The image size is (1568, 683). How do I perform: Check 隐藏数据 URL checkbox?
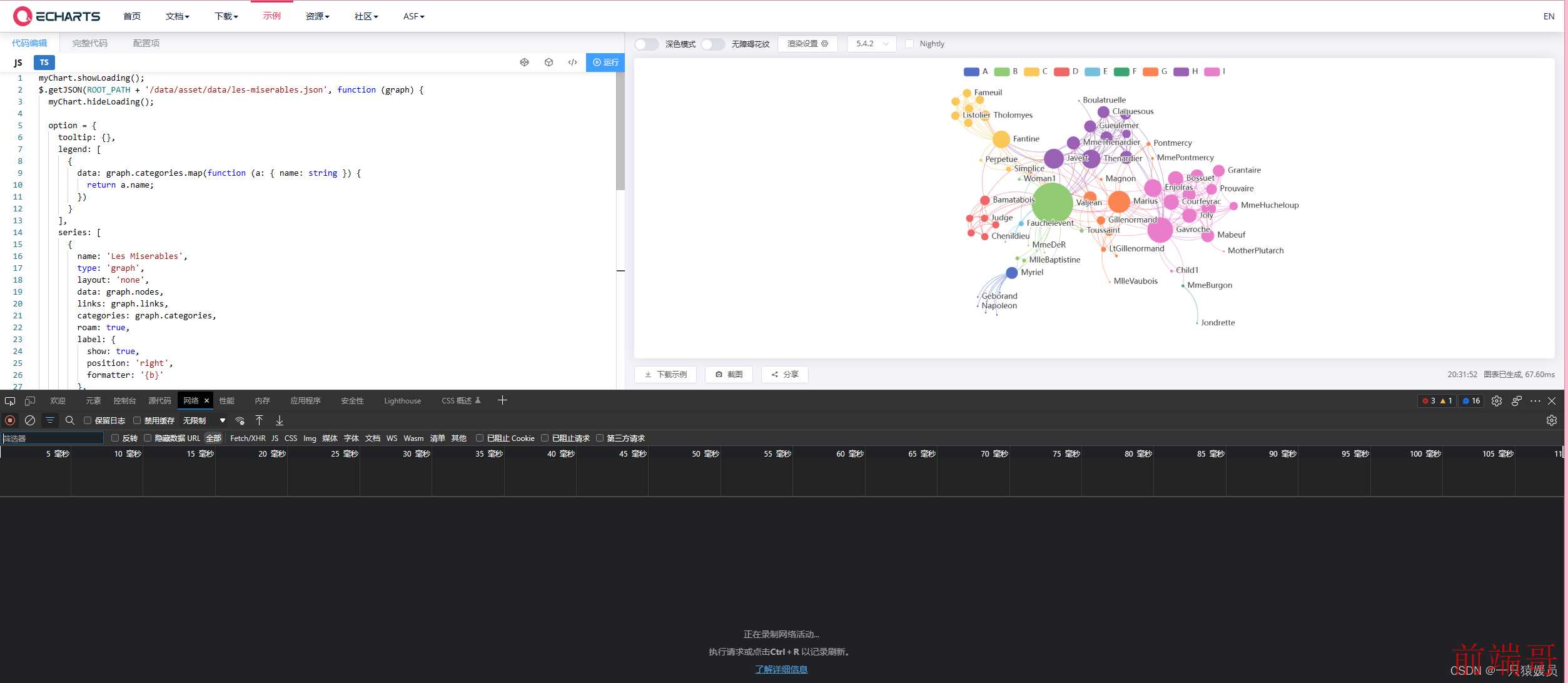pos(148,438)
